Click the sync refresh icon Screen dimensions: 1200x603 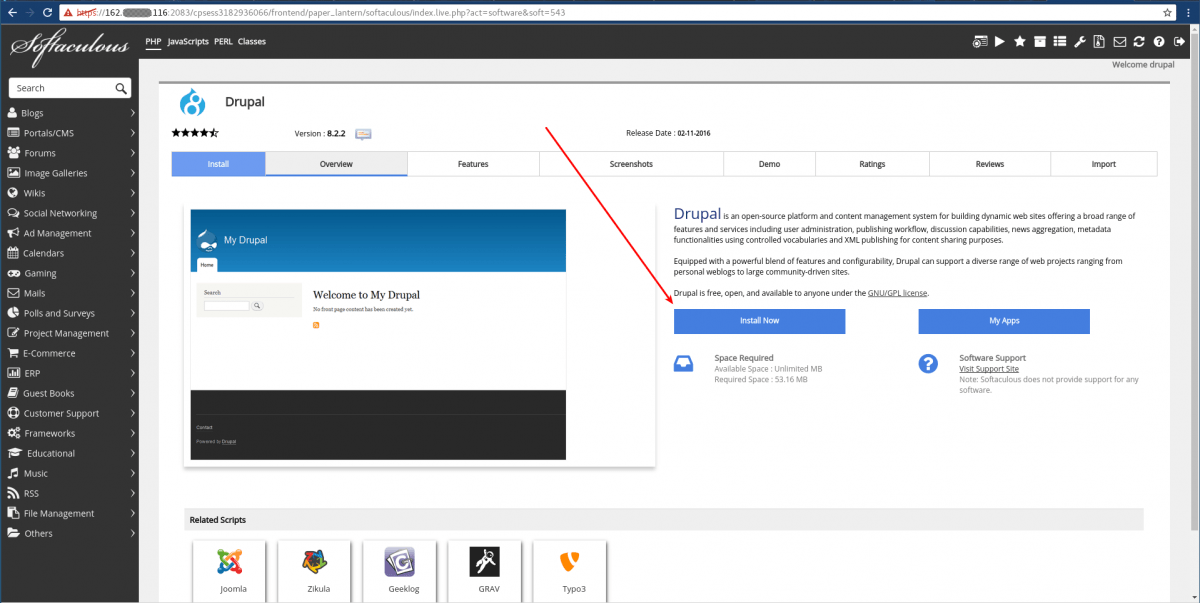tap(1140, 41)
